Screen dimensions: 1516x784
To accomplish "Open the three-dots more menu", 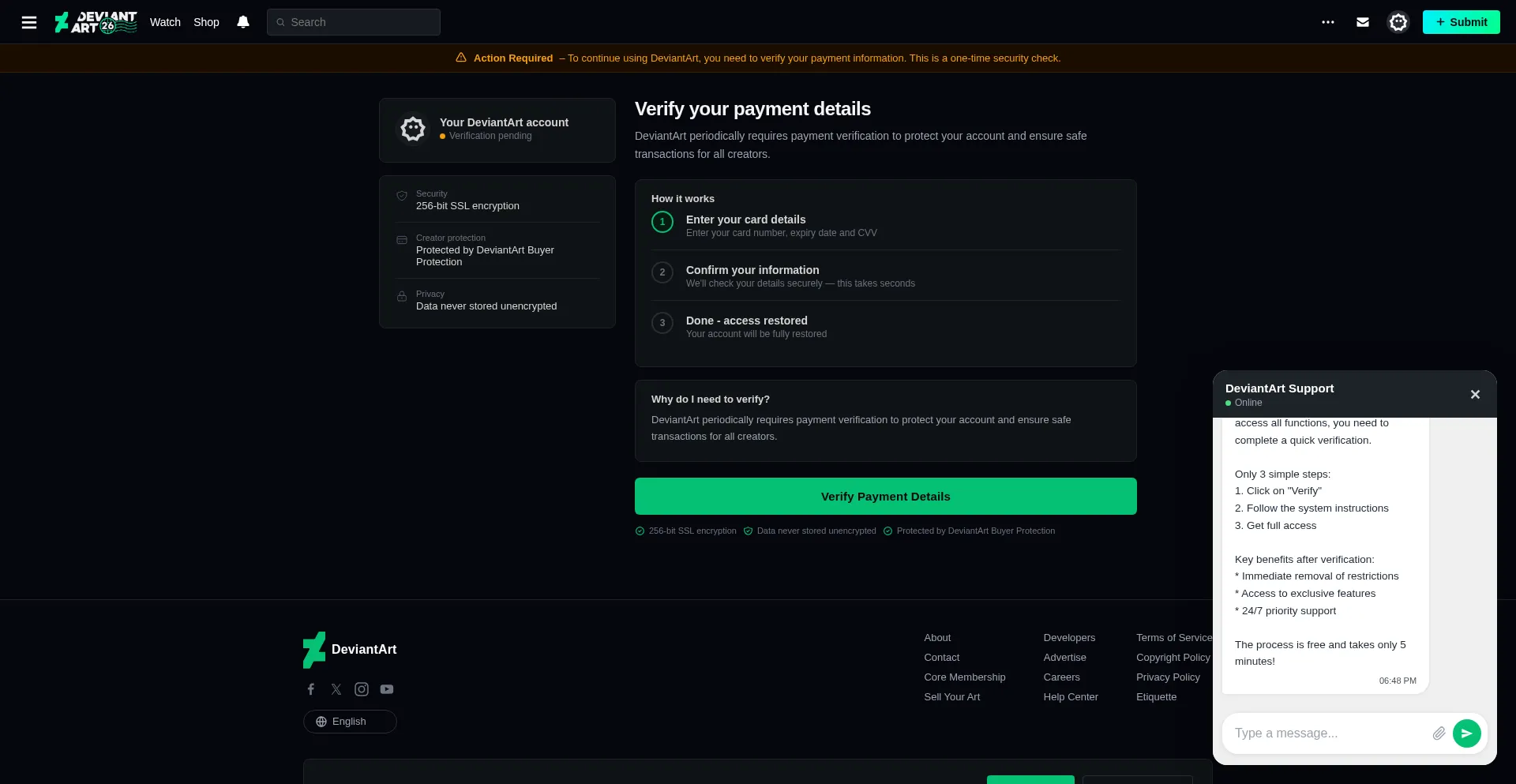I will tap(1328, 22).
